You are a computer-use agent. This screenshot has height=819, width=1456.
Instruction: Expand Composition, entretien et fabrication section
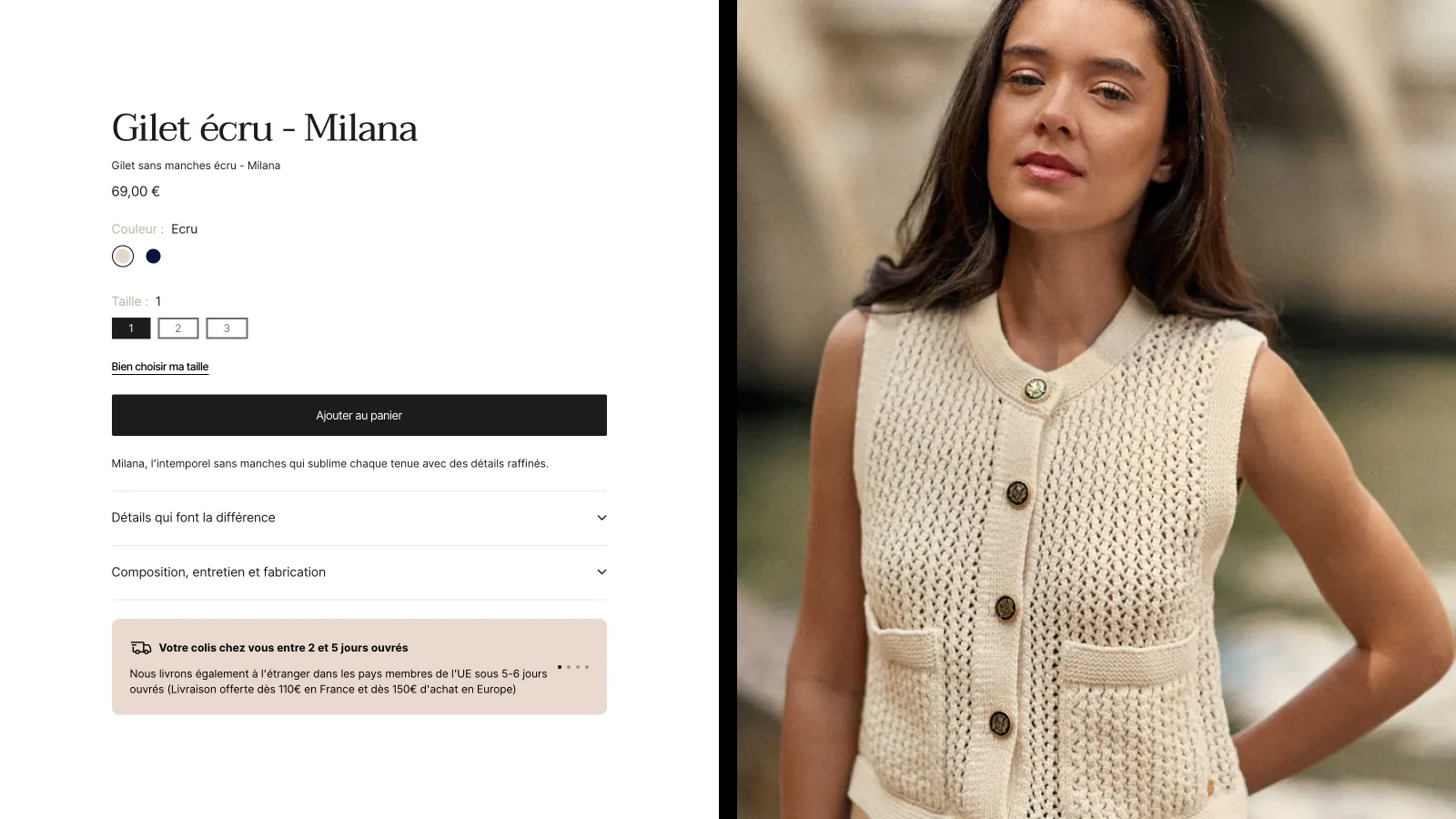[x=359, y=572]
